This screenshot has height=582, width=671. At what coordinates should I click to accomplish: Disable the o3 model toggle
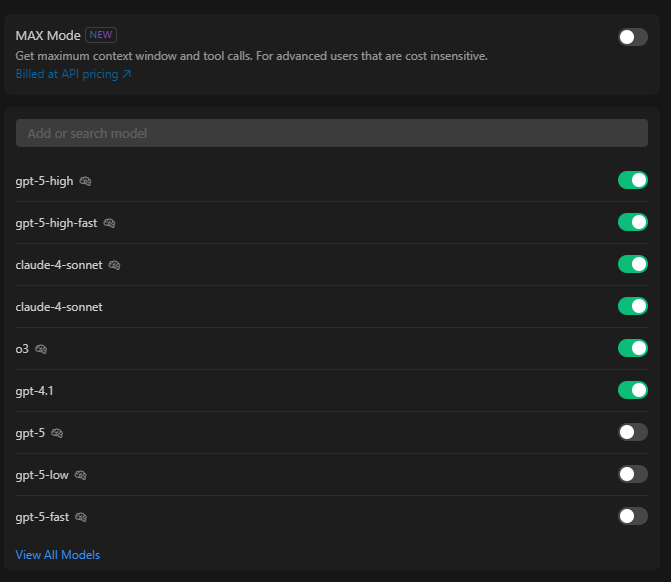(632, 348)
